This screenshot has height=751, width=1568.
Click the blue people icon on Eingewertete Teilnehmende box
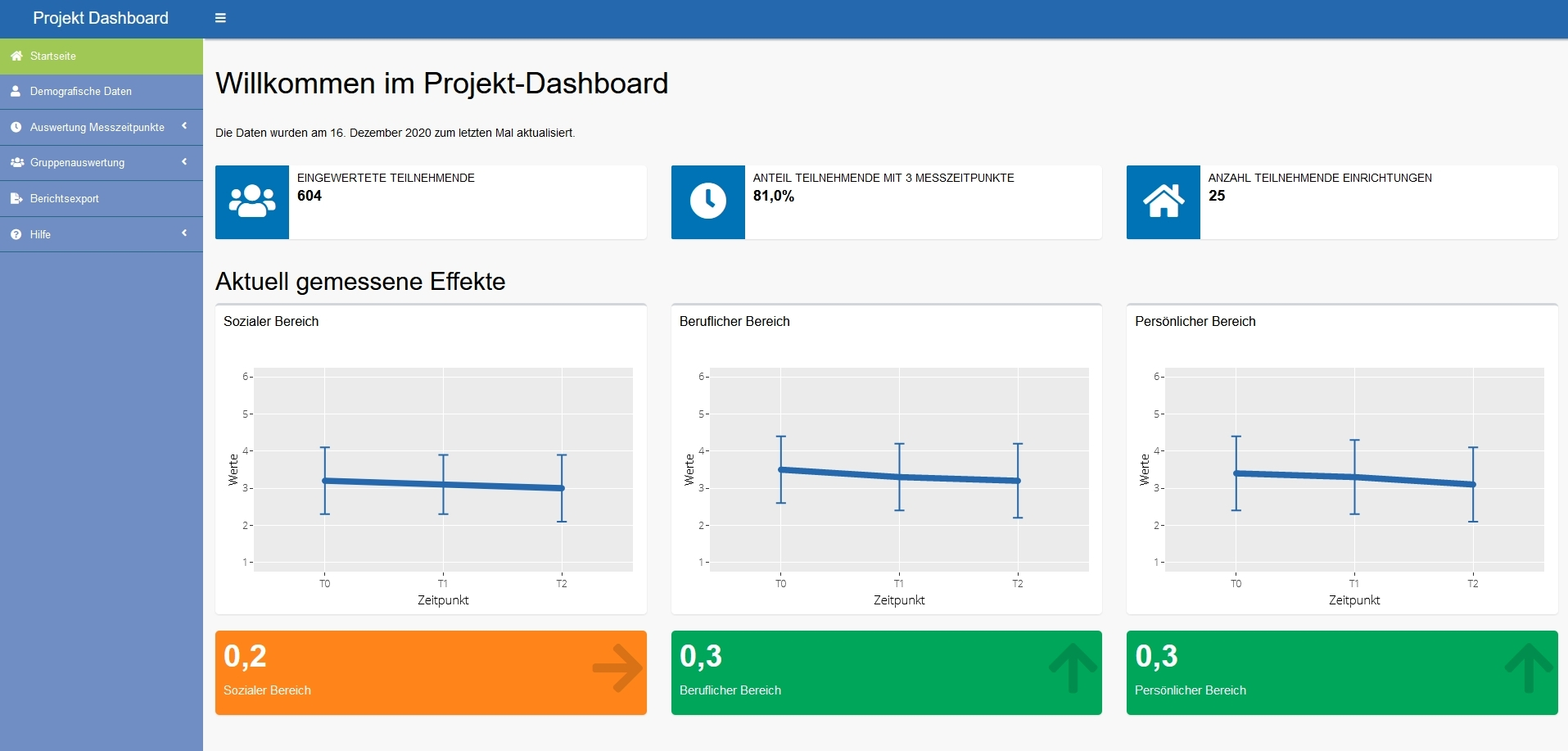click(251, 201)
